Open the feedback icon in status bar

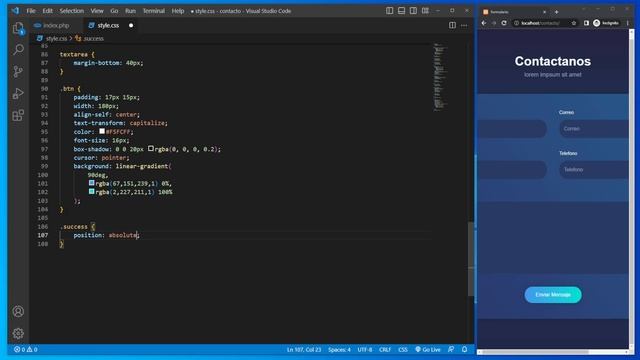[x=451, y=349]
